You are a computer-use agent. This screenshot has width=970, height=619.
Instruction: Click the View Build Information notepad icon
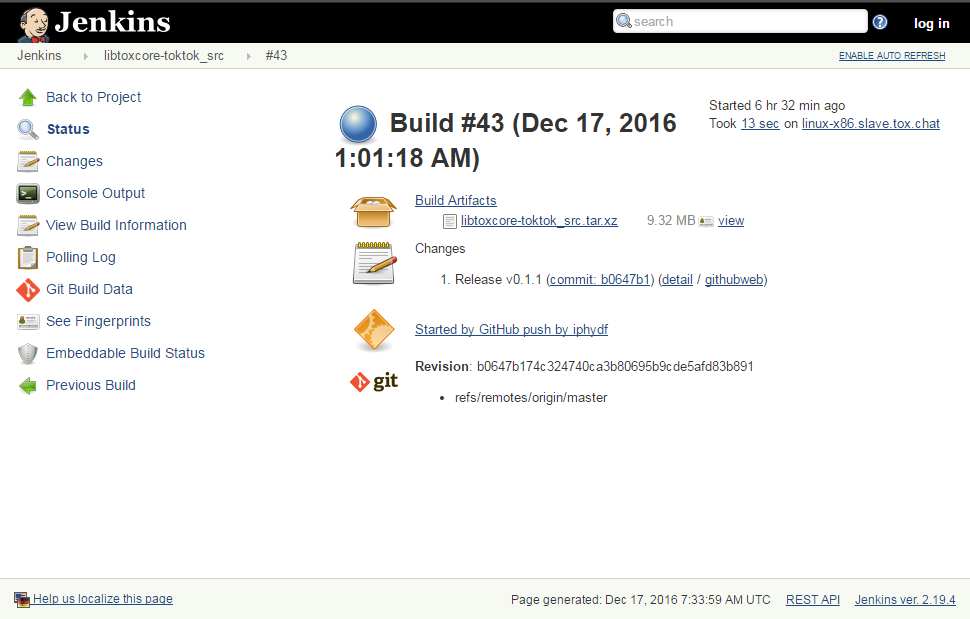click(x=28, y=226)
